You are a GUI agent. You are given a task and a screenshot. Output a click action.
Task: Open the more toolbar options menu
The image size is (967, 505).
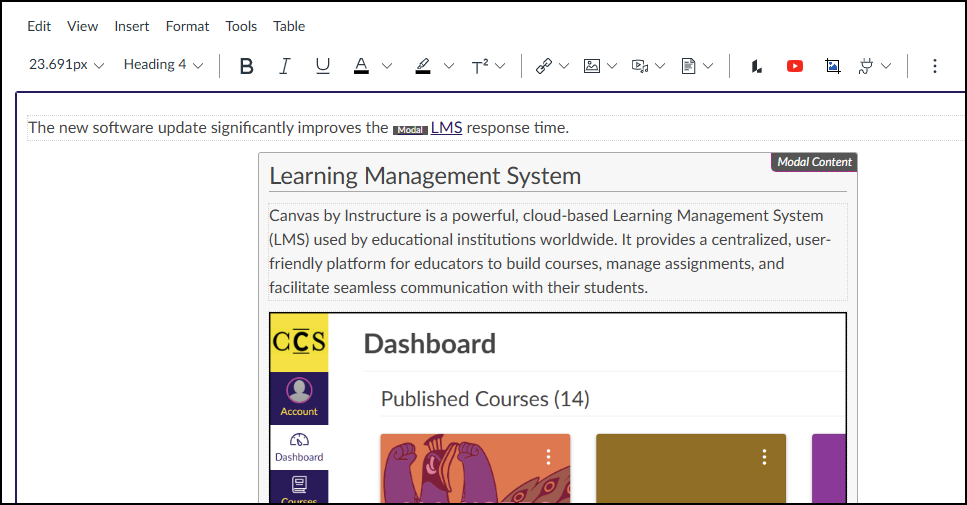pyautogui.click(x=935, y=66)
